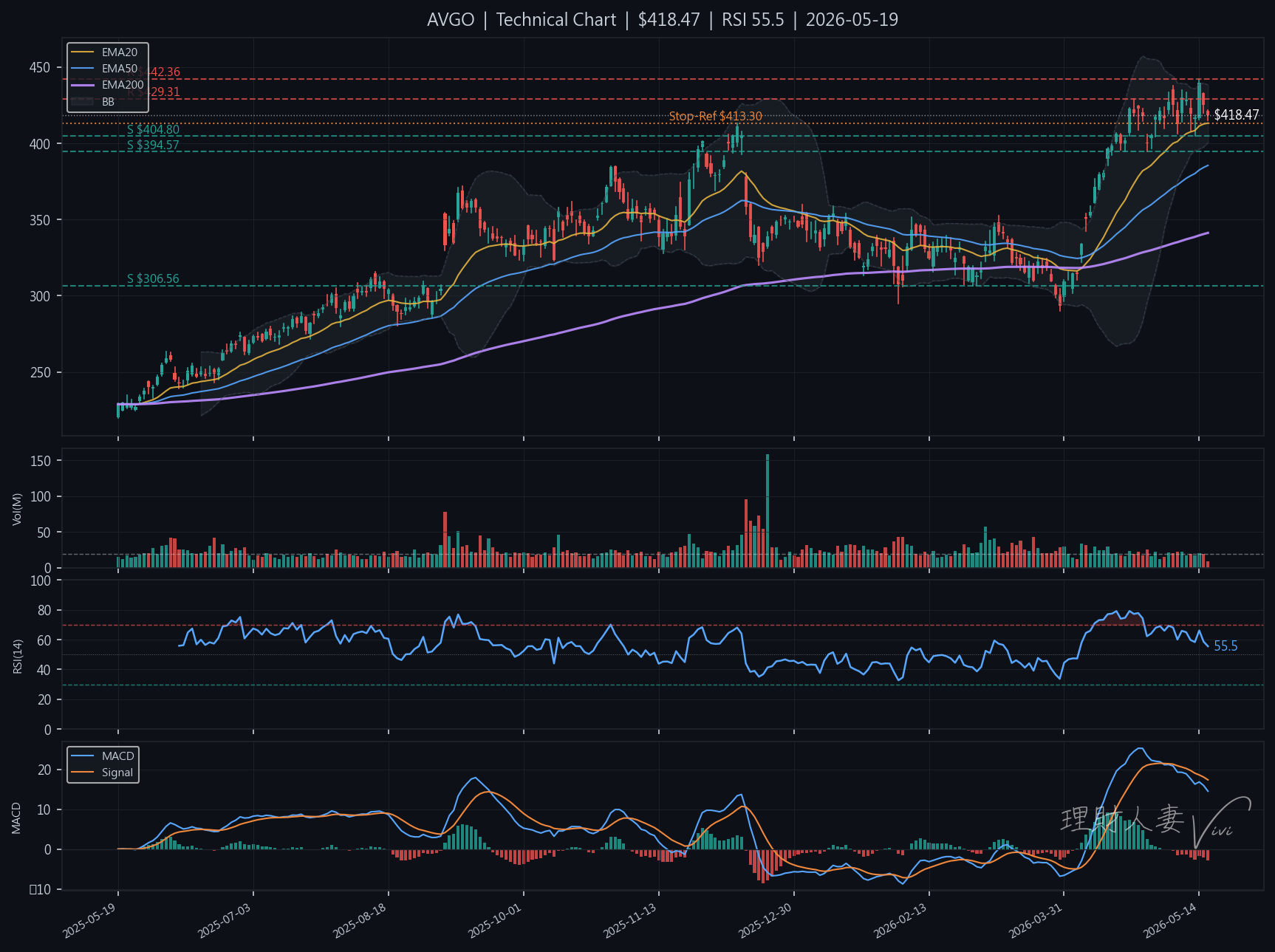Click the 0 tick on the volume axis
1275x952 pixels.
[x=48, y=569]
